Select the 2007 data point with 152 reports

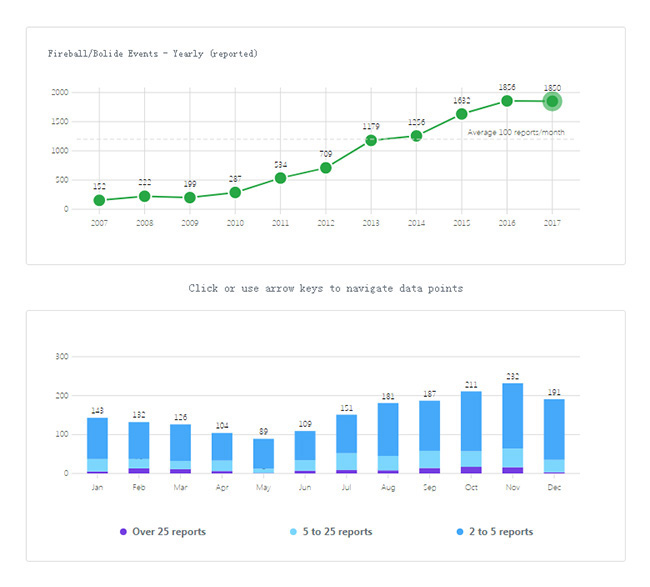point(99,201)
